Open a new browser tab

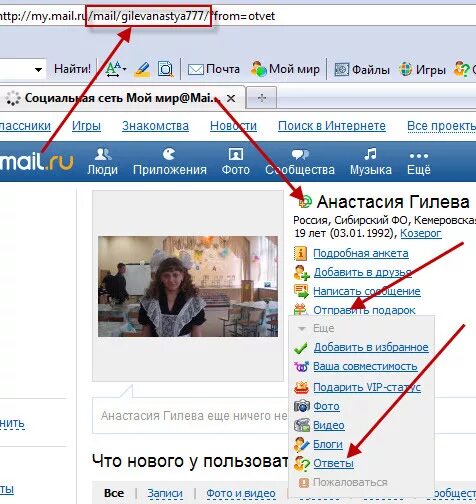pyautogui.click(x=262, y=98)
